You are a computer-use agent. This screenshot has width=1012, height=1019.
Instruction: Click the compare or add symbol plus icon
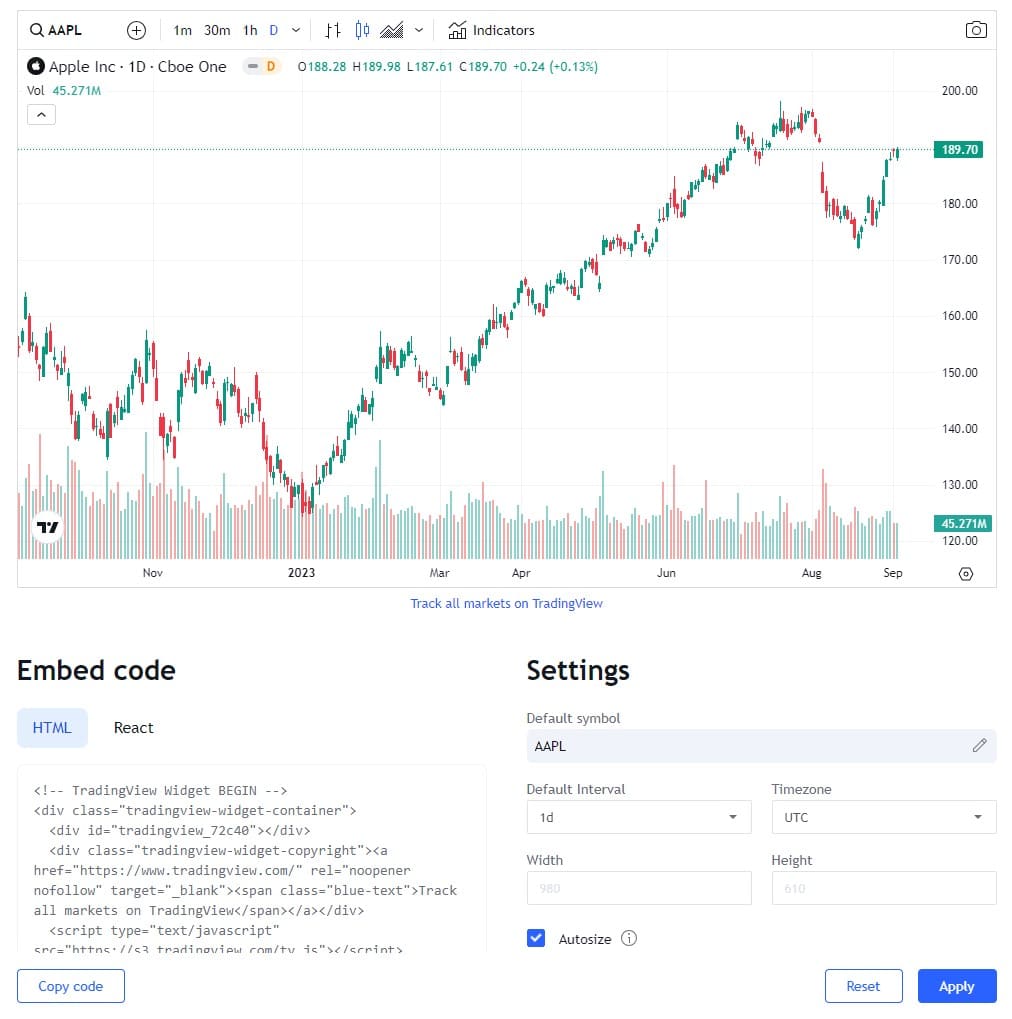click(136, 30)
